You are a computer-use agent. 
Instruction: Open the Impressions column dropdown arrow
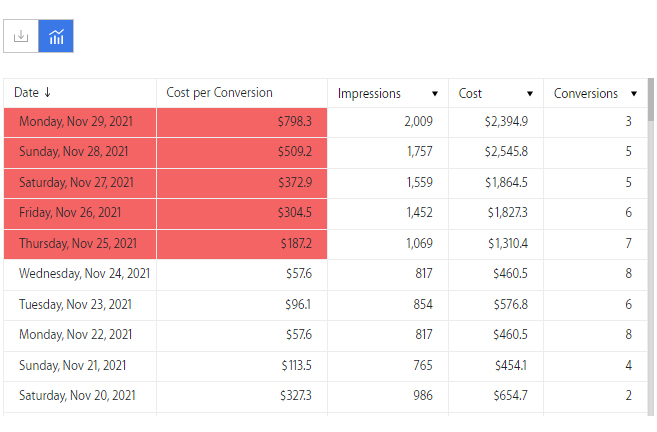click(435, 93)
